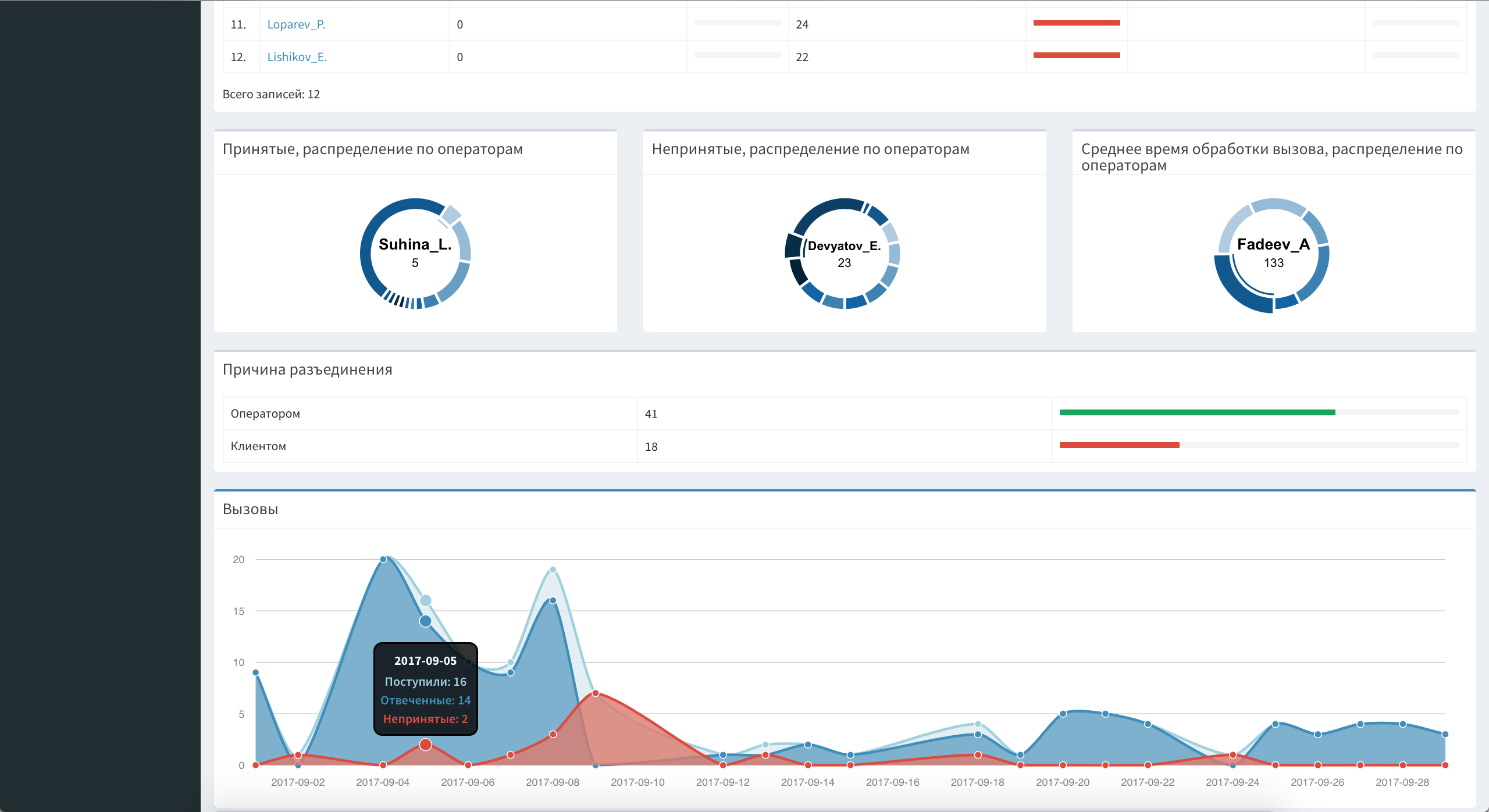Image resolution: width=1489 pixels, height=812 pixels.
Task: Click 'Принятые, распределение по операторам' heading
Action: point(373,149)
